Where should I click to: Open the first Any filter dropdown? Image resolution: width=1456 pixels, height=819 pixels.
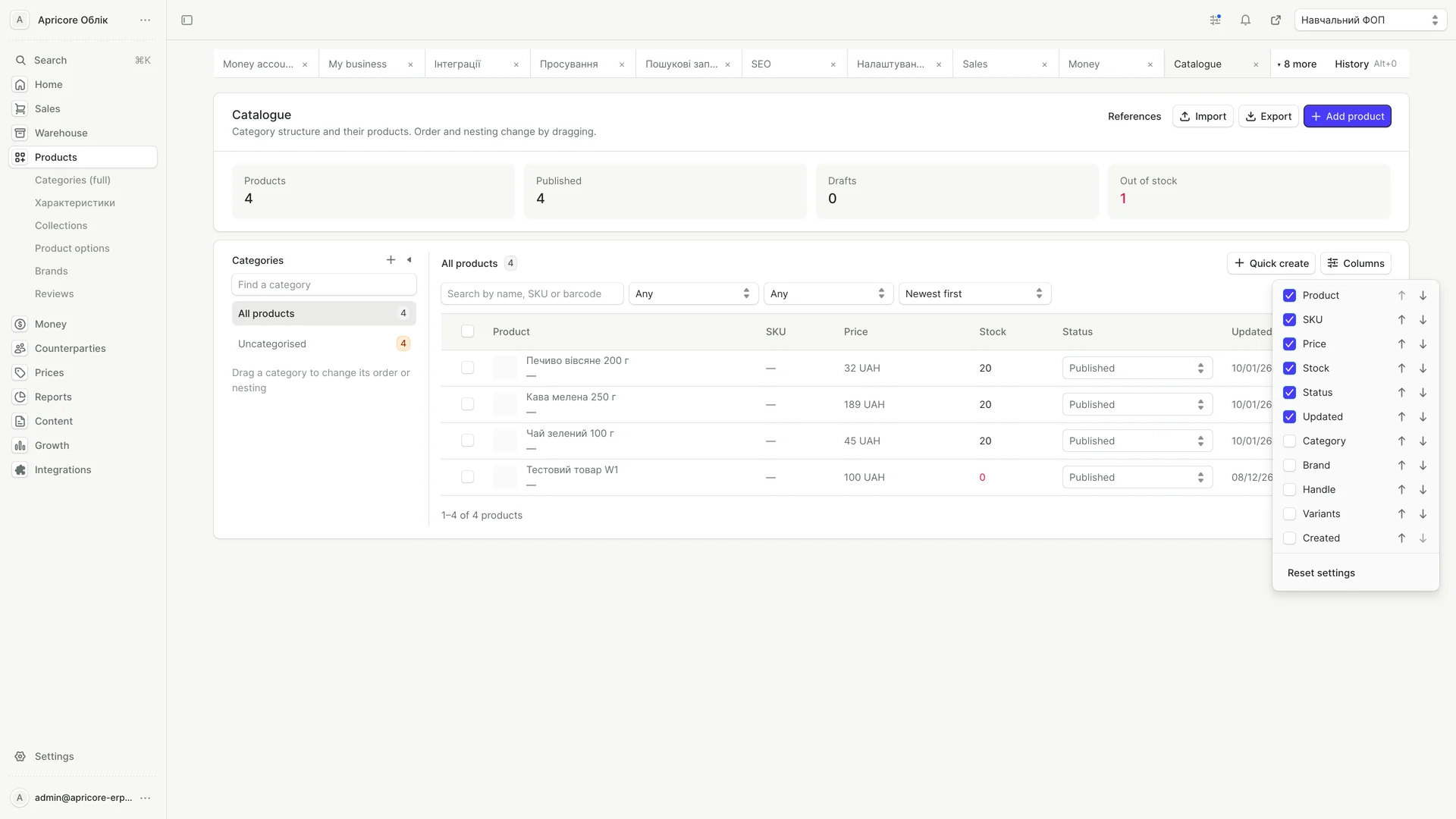point(693,293)
